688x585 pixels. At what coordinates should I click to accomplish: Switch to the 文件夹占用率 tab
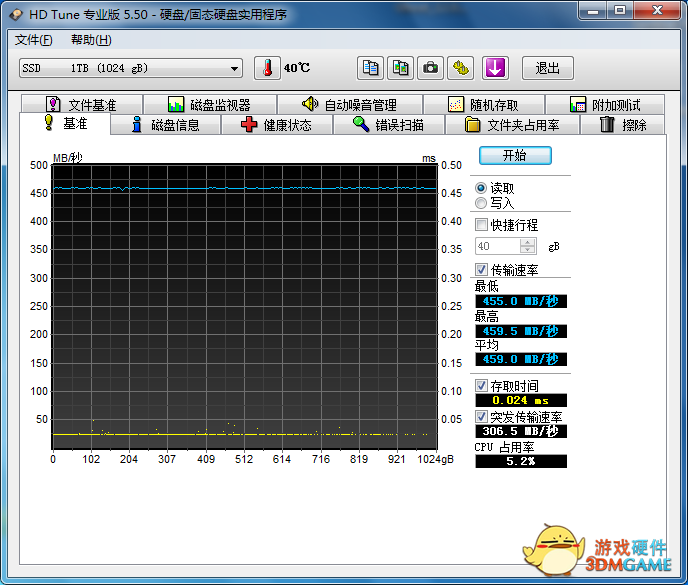point(512,125)
